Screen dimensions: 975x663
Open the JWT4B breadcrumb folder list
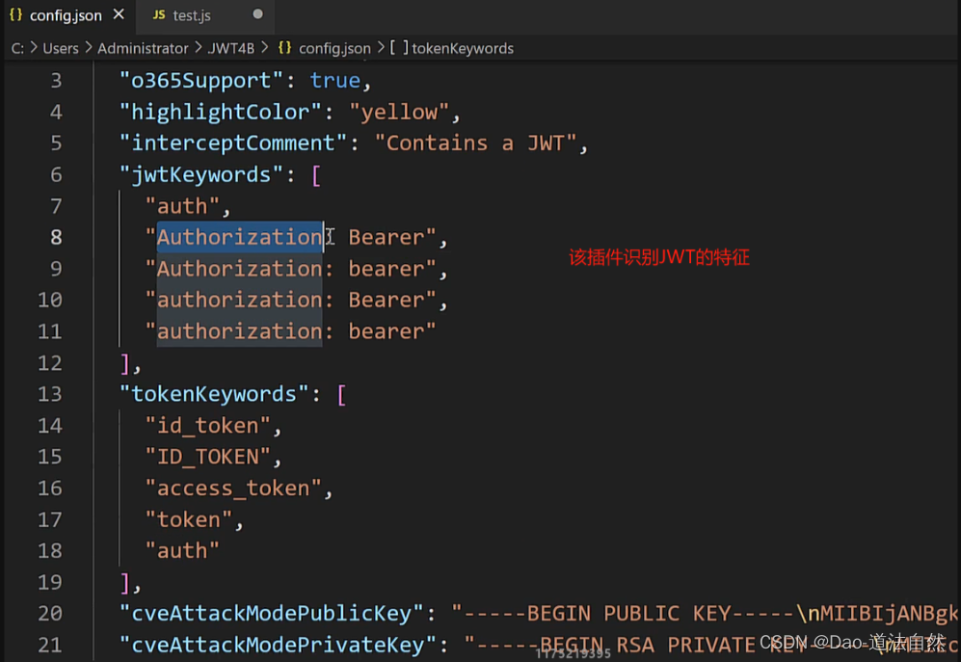click(x=233, y=48)
